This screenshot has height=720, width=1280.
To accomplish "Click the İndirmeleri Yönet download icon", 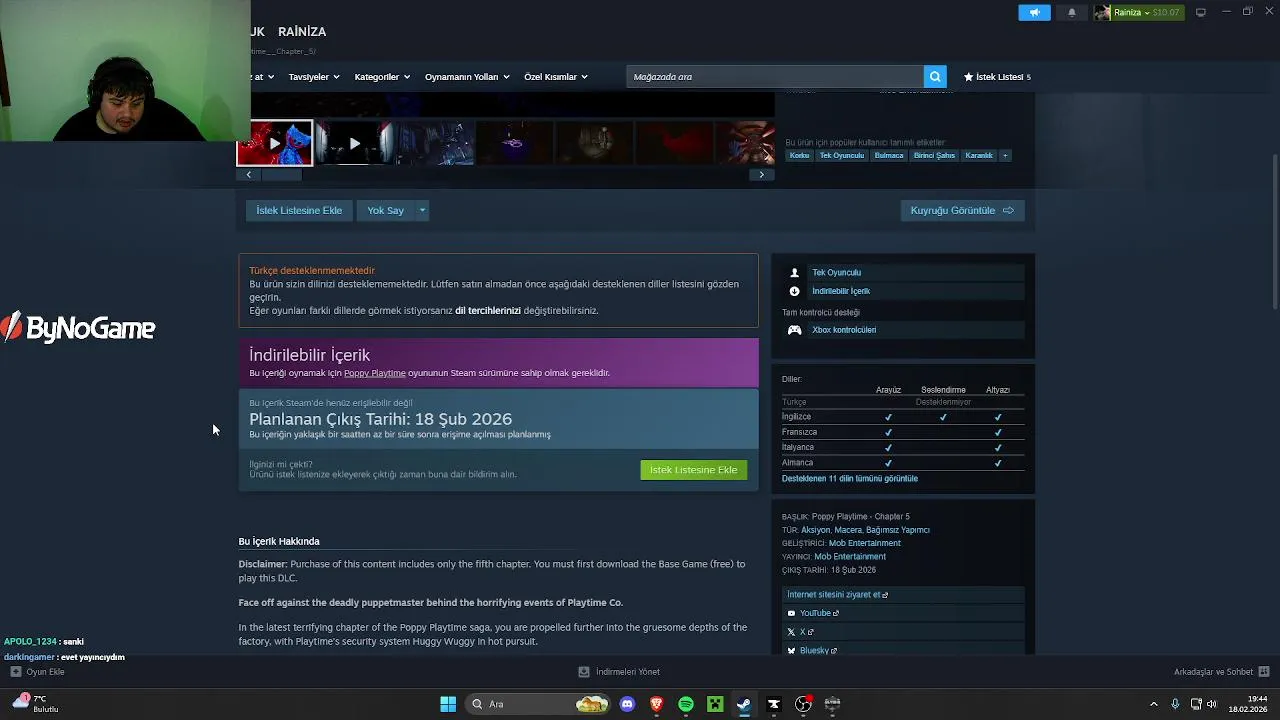I will (x=584, y=672).
